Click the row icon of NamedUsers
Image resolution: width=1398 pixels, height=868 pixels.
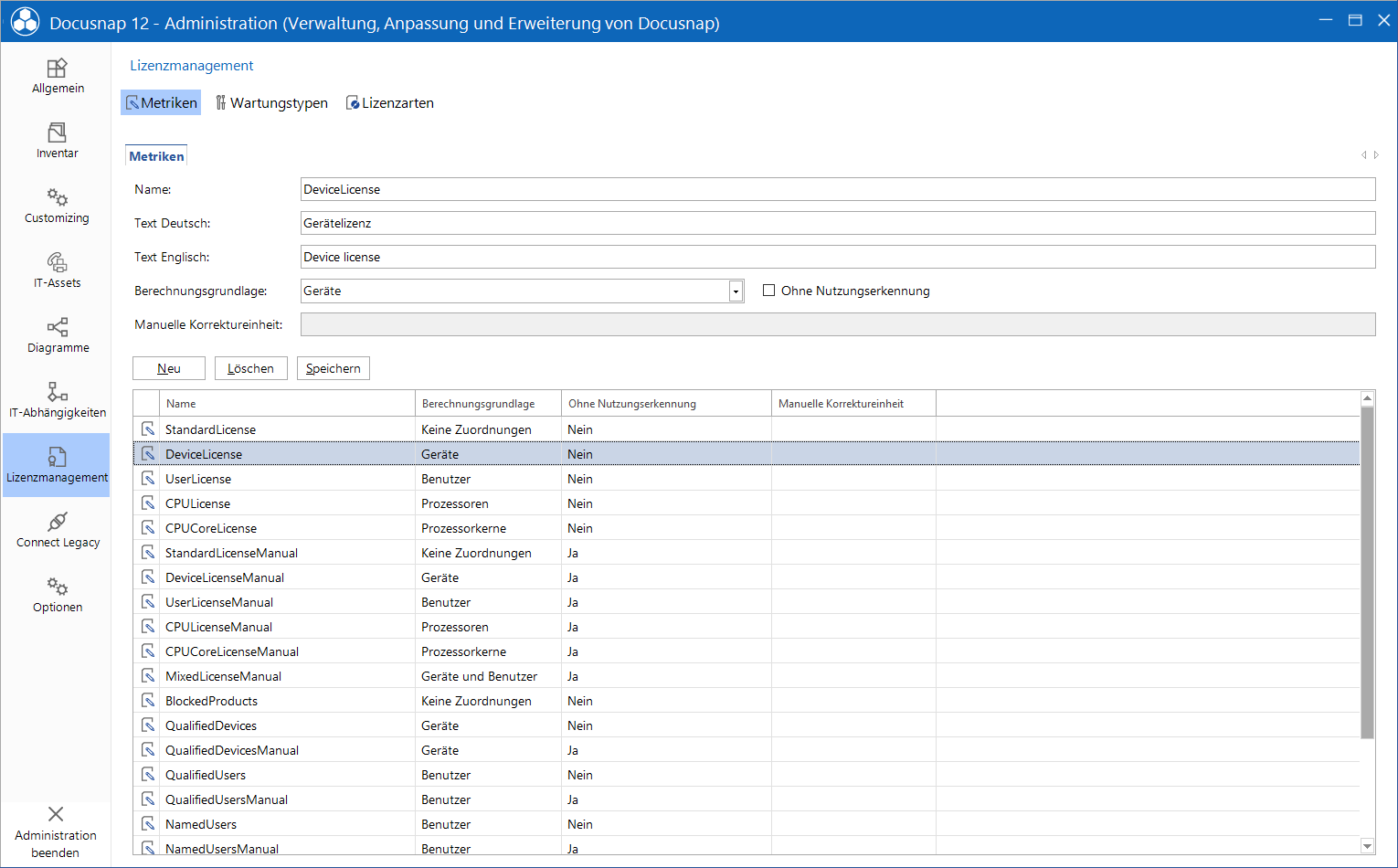148,823
